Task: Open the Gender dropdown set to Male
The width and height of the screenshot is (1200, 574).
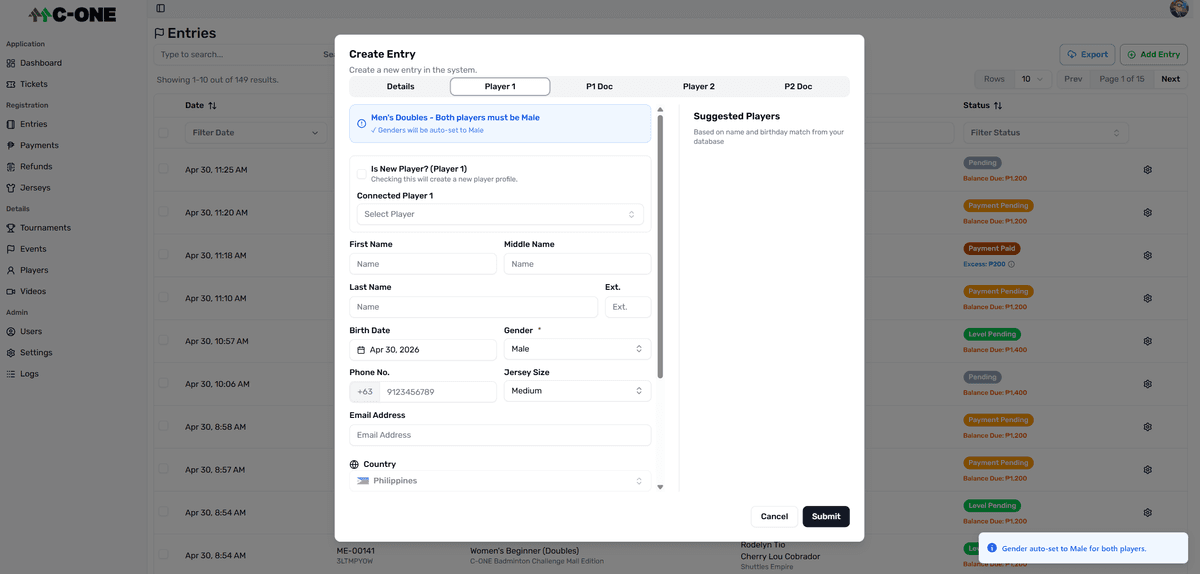Action: coord(577,349)
